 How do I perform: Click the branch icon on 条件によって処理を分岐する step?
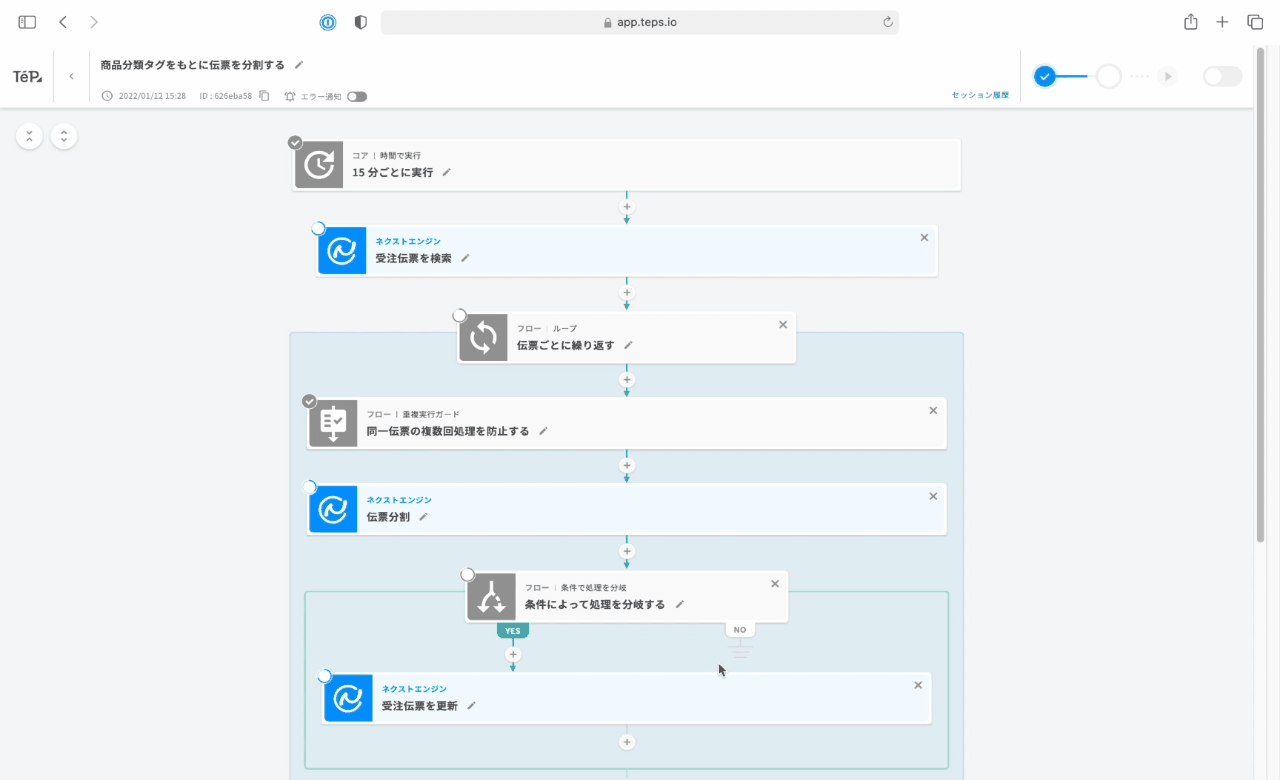click(491, 597)
